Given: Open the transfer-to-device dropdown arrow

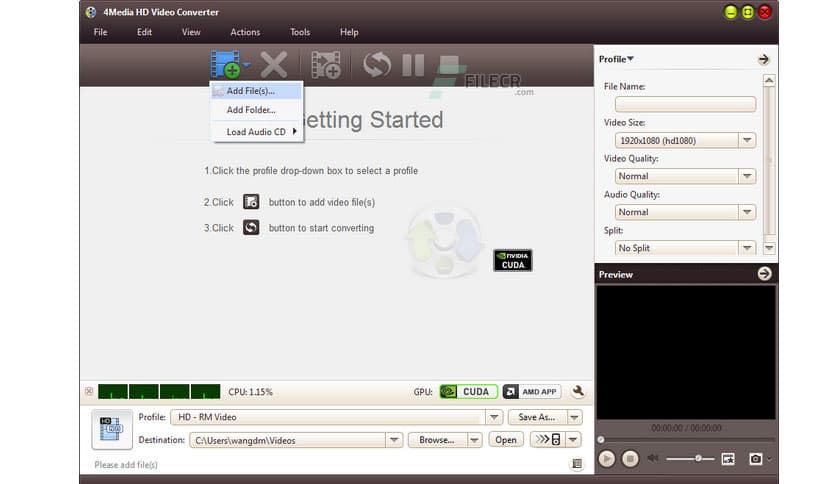Looking at the screenshot, I should point(573,439).
